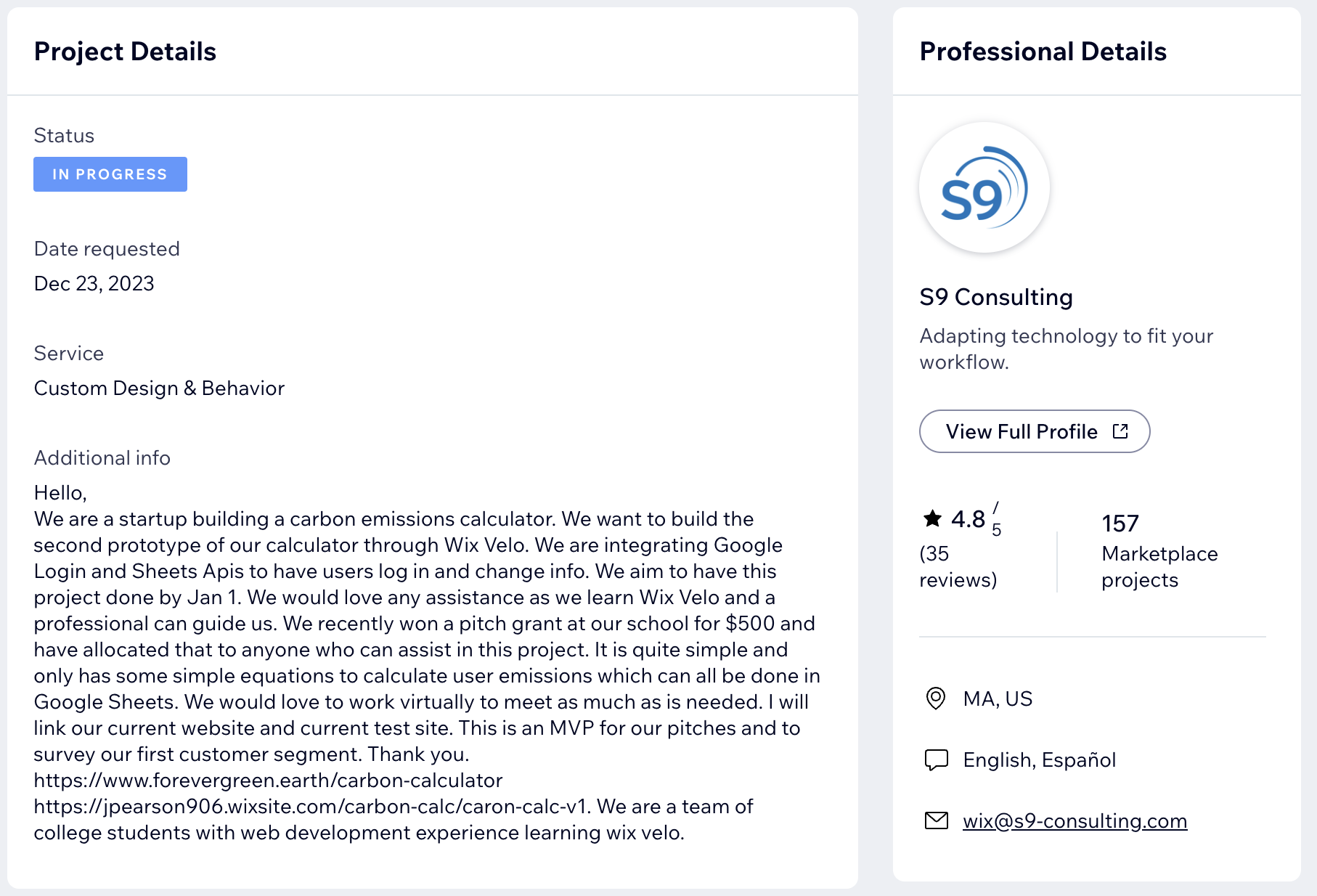Click the English, Español languages text
This screenshot has width=1317, height=896.
coord(1039,759)
